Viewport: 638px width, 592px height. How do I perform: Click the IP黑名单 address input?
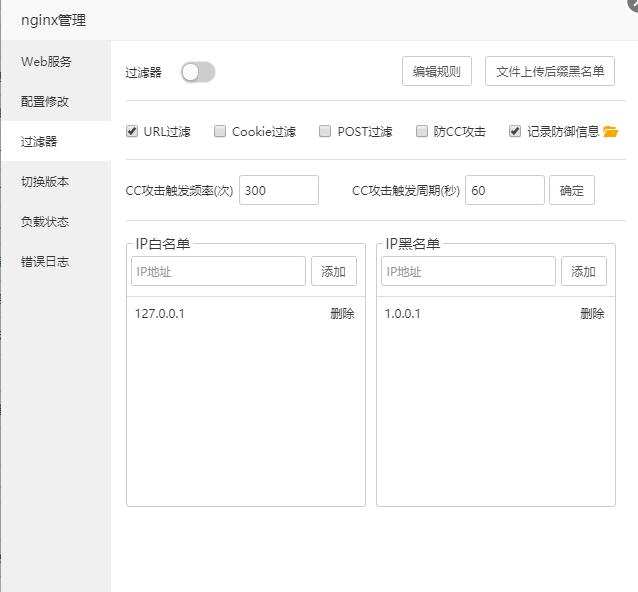click(468, 271)
